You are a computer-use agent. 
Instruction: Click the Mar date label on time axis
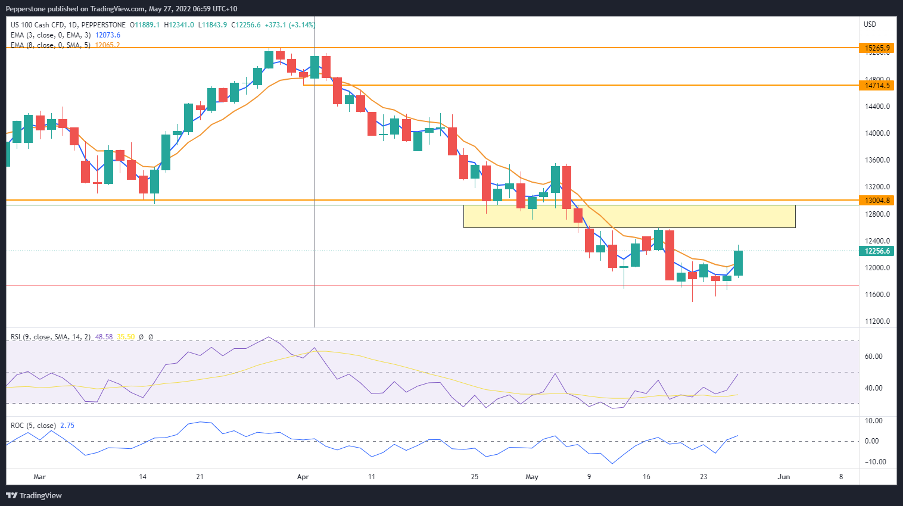click(39, 477)
